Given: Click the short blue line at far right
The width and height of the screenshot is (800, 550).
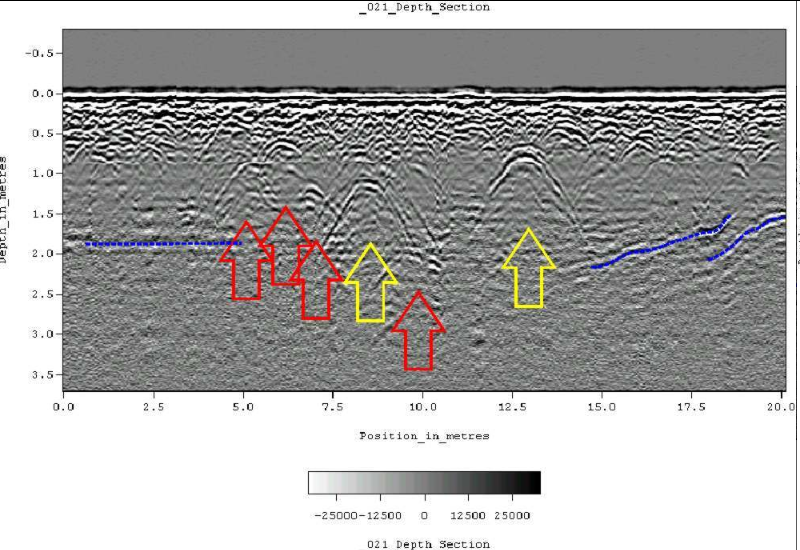Looking at the screenshot, I should 746,238.
